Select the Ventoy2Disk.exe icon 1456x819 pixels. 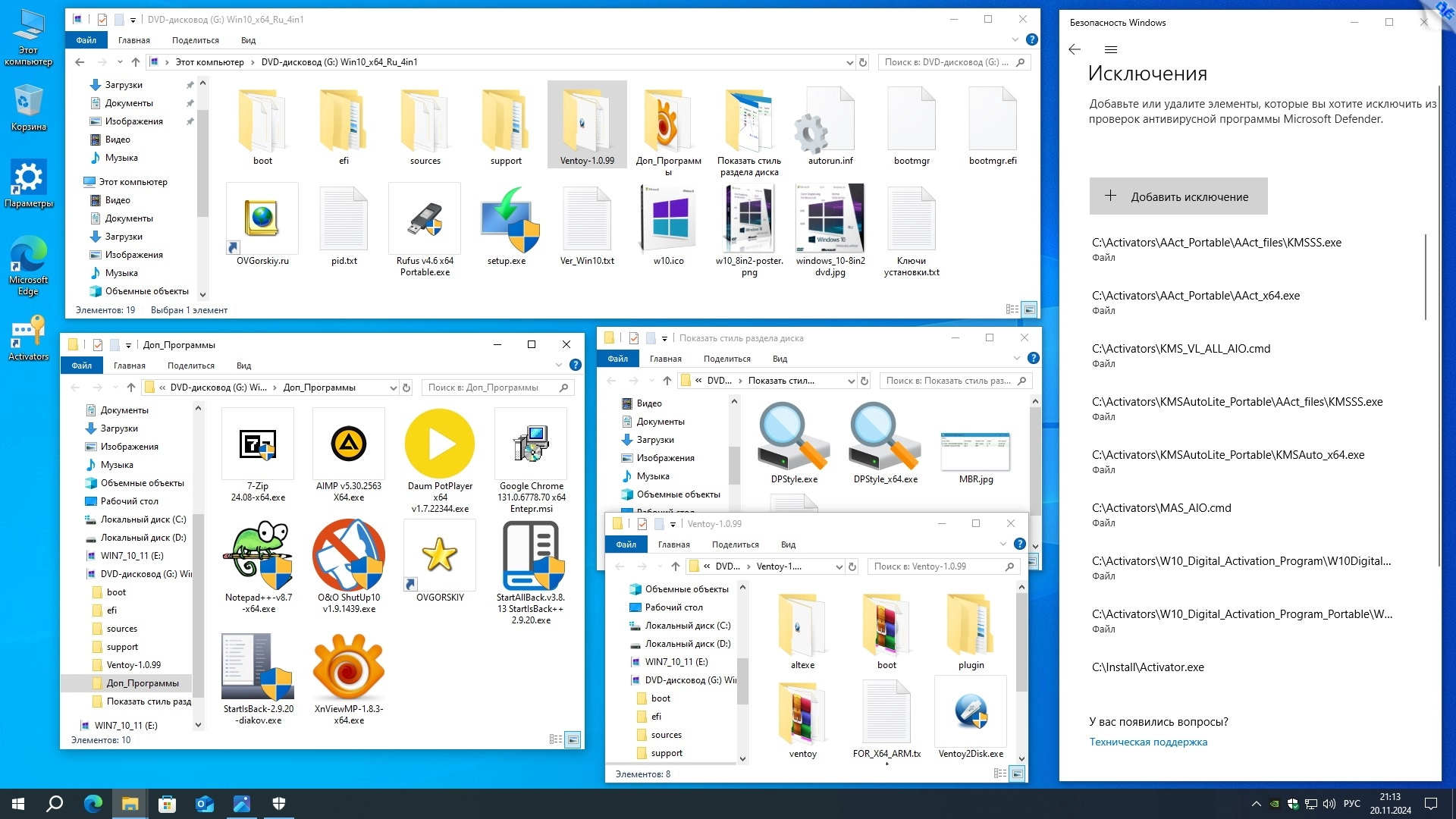click(971, 711)
